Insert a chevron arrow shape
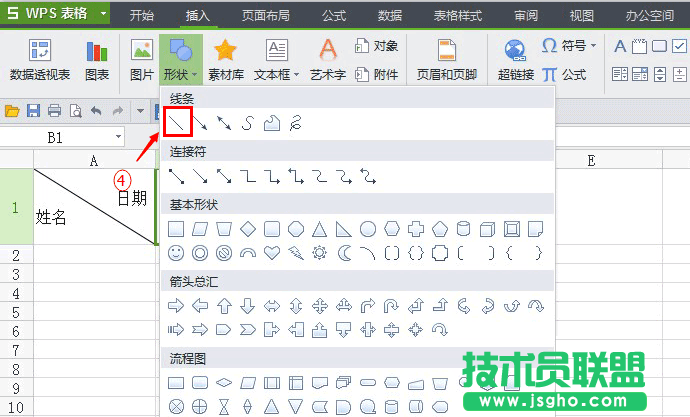 pyautogui.click(x=248, y=329)
